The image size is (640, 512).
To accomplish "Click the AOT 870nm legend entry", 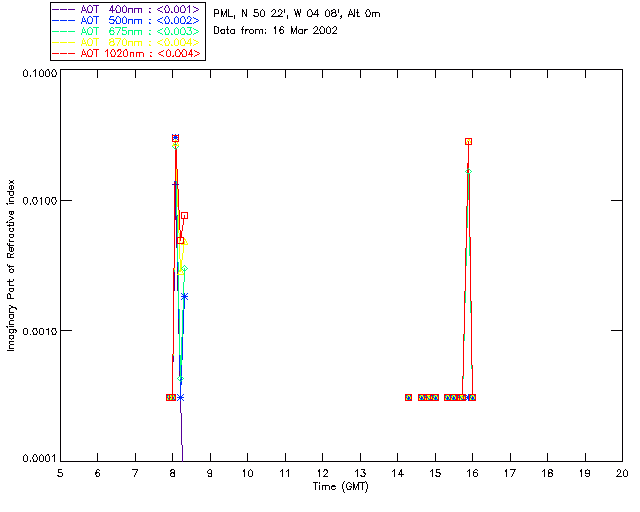I will point(127,42).
